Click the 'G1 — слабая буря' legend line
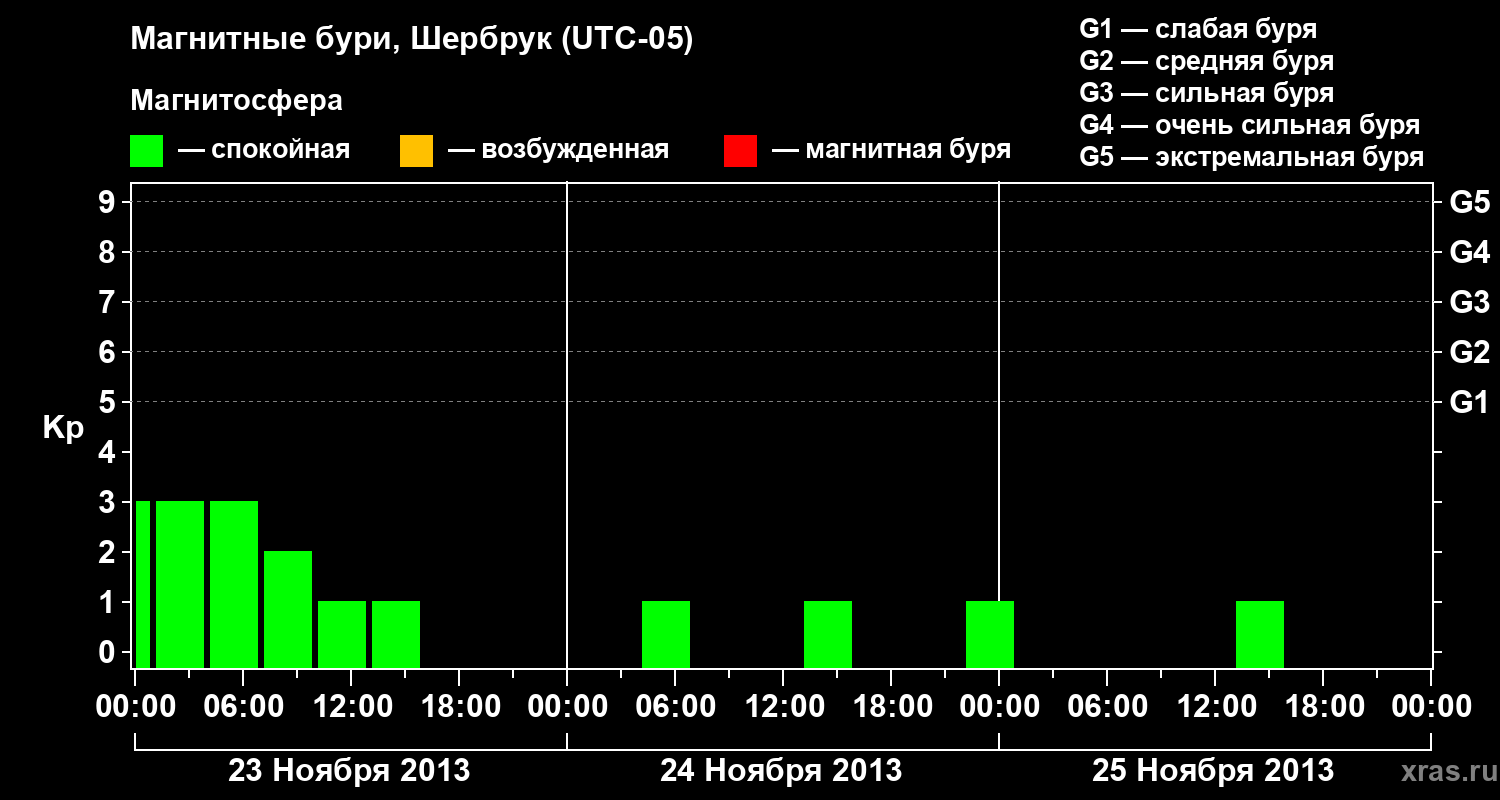Viewport: 1500px width, 800px height. tap(1198, 29)
